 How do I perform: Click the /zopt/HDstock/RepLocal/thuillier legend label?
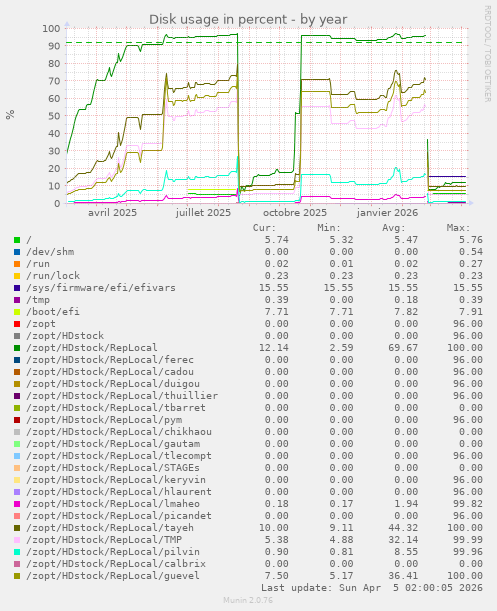click(x=122, y=396)
